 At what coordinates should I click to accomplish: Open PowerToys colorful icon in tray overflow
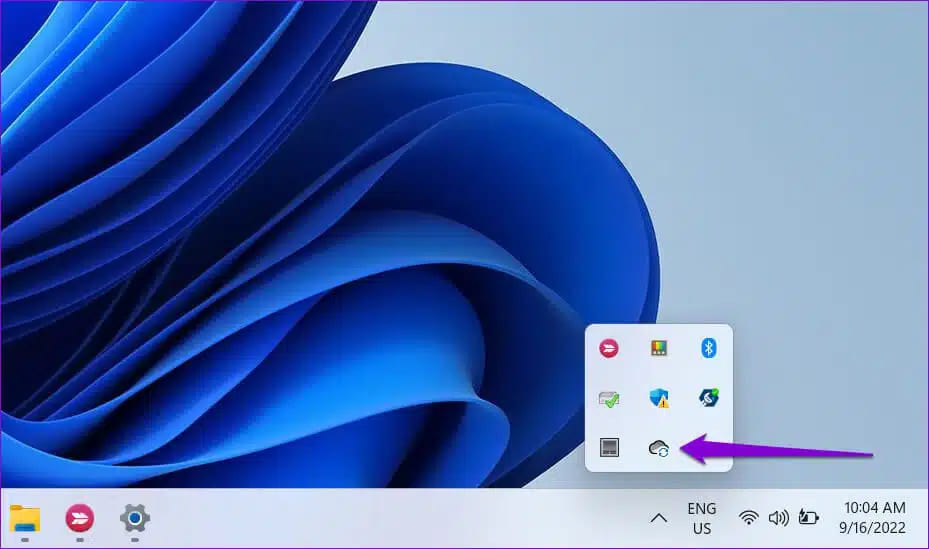point(658,348)
